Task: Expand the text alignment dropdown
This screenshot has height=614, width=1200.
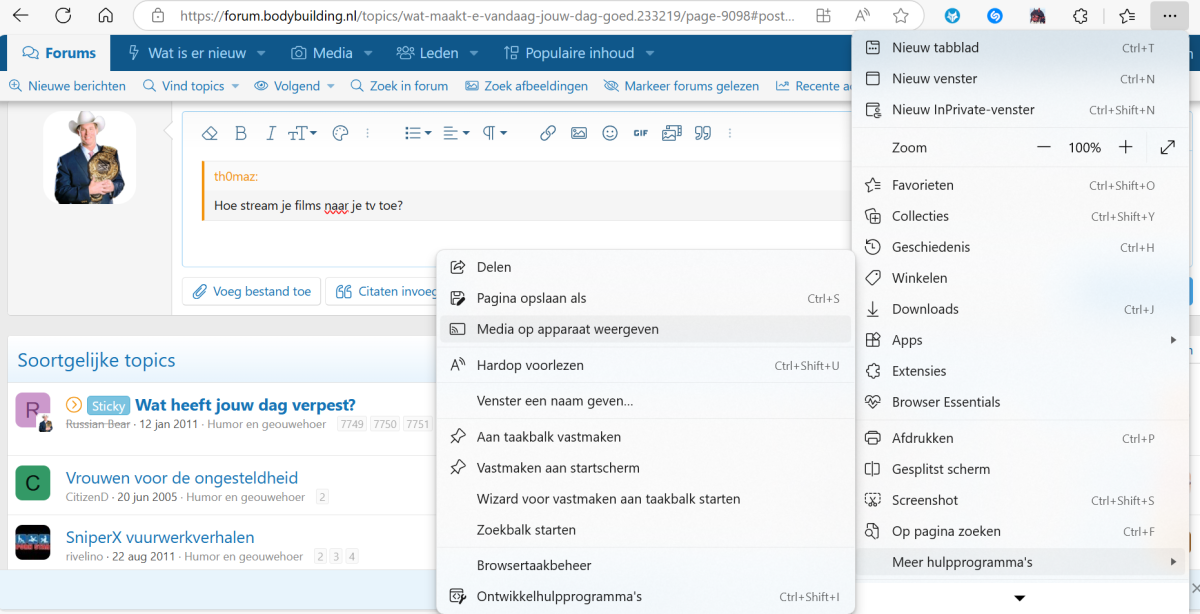Action: pos(456,133)
